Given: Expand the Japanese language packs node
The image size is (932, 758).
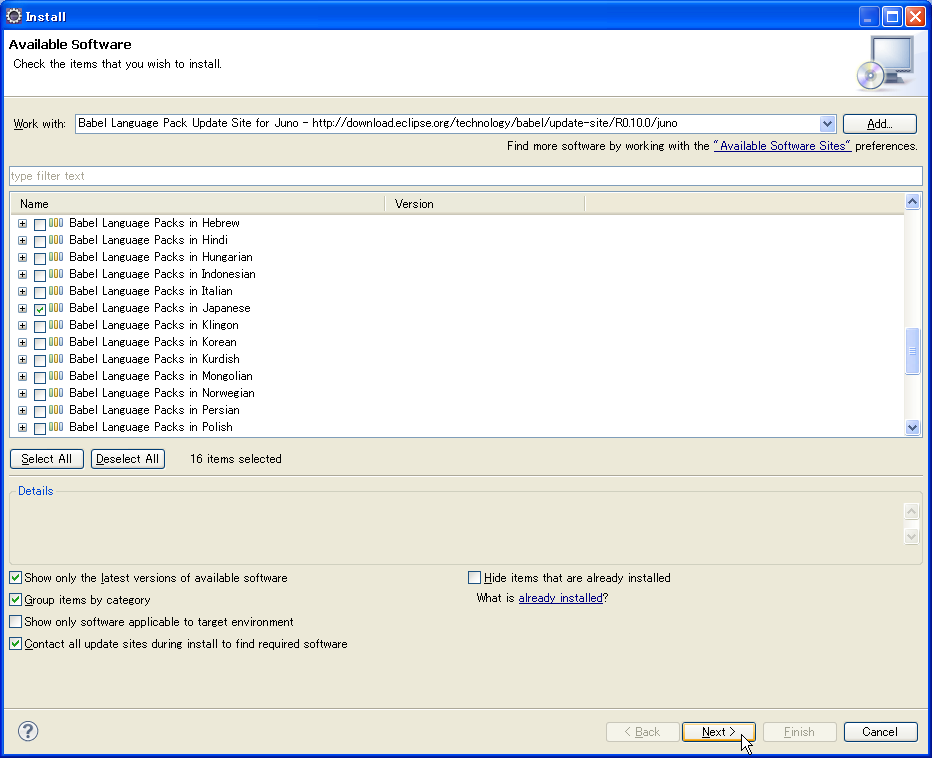Looking at the screenshot, I should click(x=23, y=309).
